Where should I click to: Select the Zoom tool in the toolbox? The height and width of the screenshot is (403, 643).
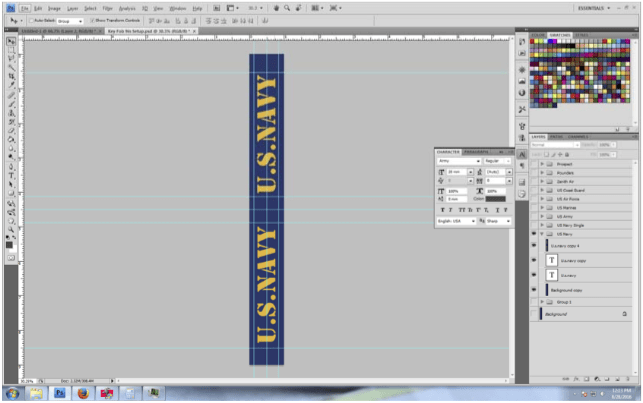pyautogui.click(x=11, y=230)
